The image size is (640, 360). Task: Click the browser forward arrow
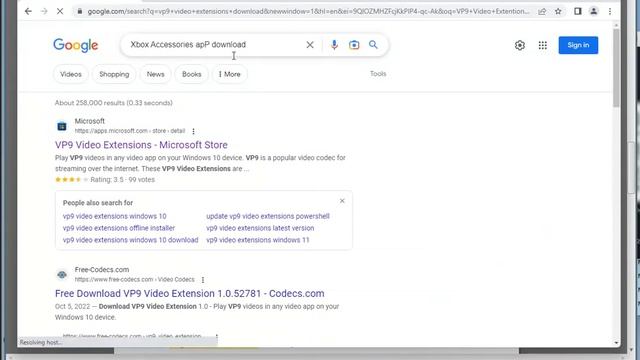tap(44, 11)
